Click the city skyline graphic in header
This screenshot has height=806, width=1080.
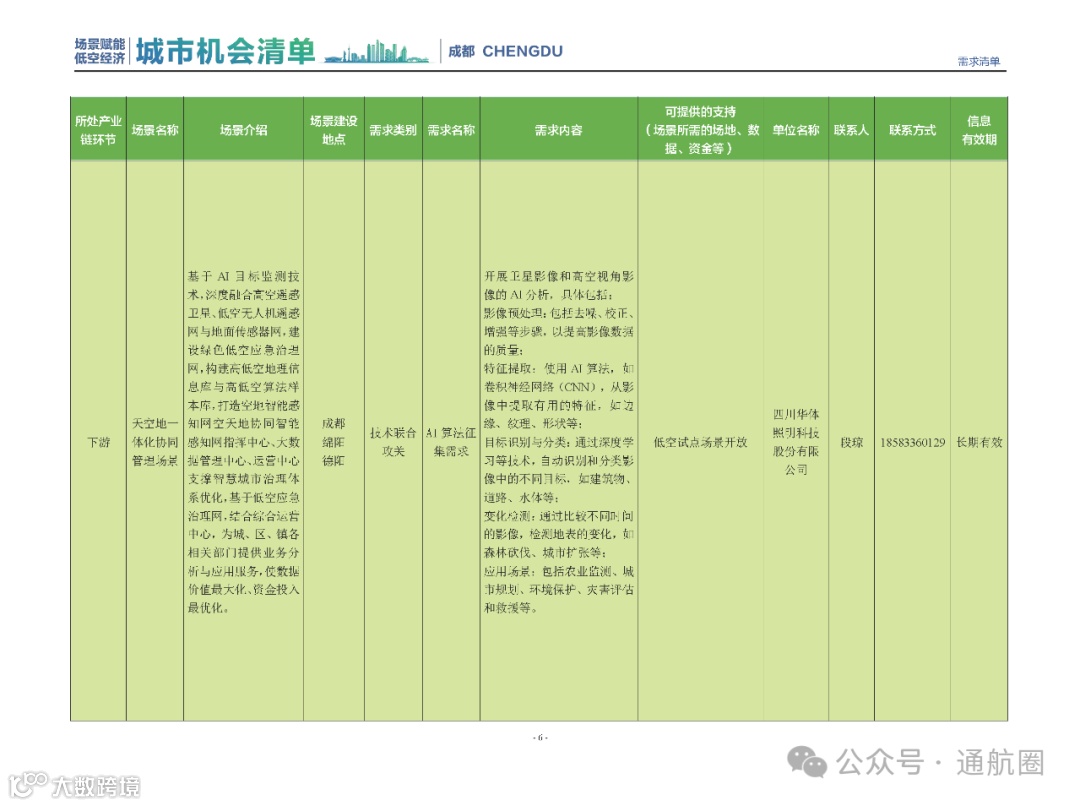pyautogui.click(x=376, y=52)
